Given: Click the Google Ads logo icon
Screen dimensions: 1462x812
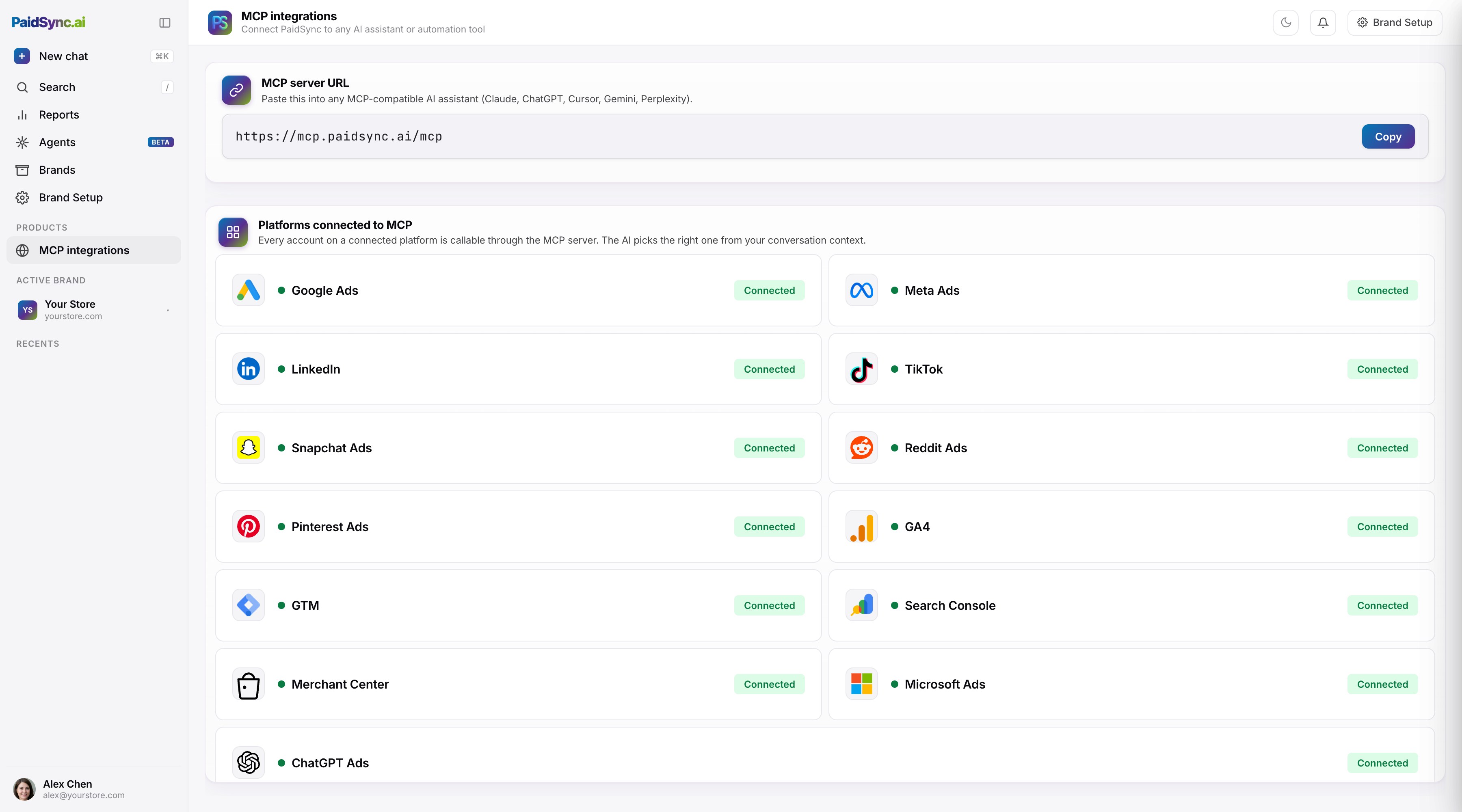Looking at the screenshot, I should [x=249, y=291].
